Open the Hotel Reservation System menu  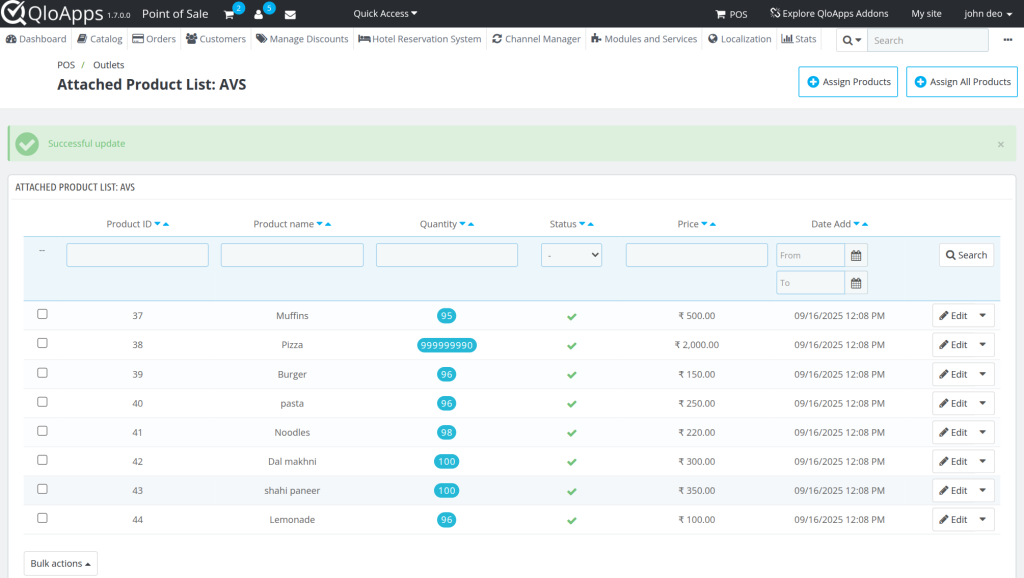(420, 39)
